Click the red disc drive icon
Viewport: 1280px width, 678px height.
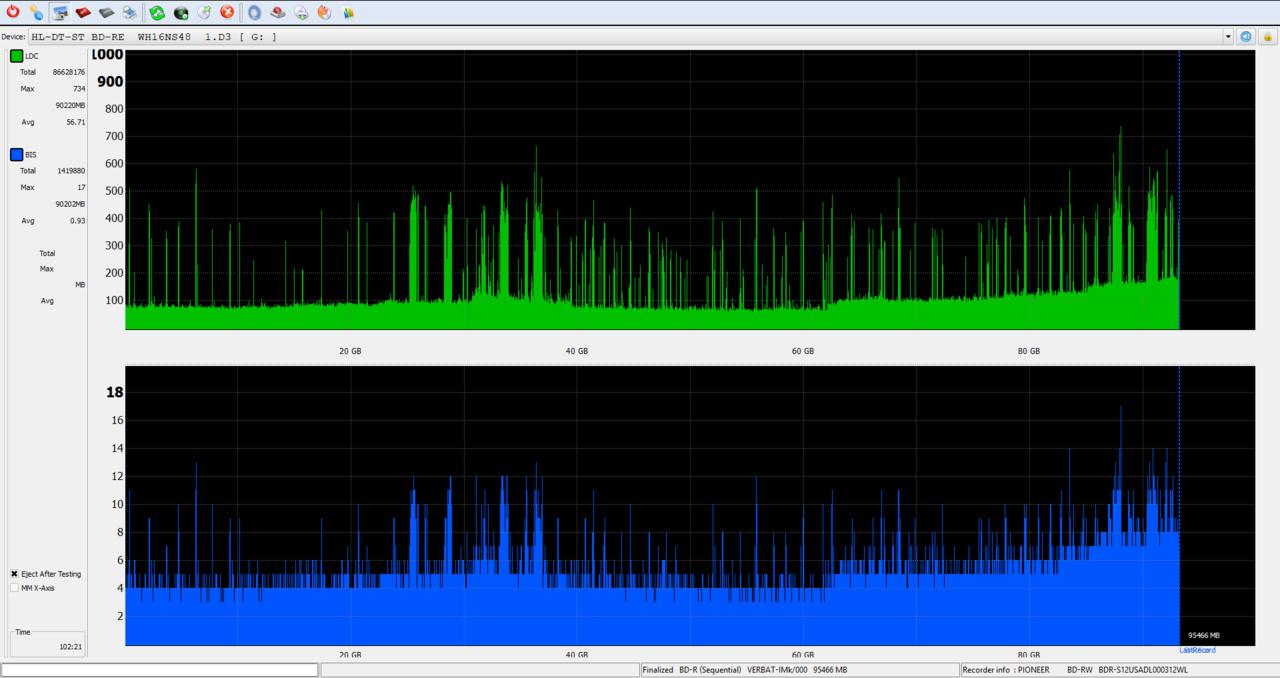click(x=83, y=12)
